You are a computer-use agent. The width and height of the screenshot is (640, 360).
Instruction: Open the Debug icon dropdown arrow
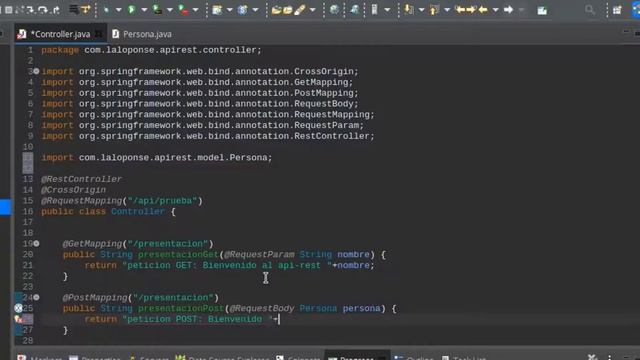pyautogui.click(x=118, y=10)
